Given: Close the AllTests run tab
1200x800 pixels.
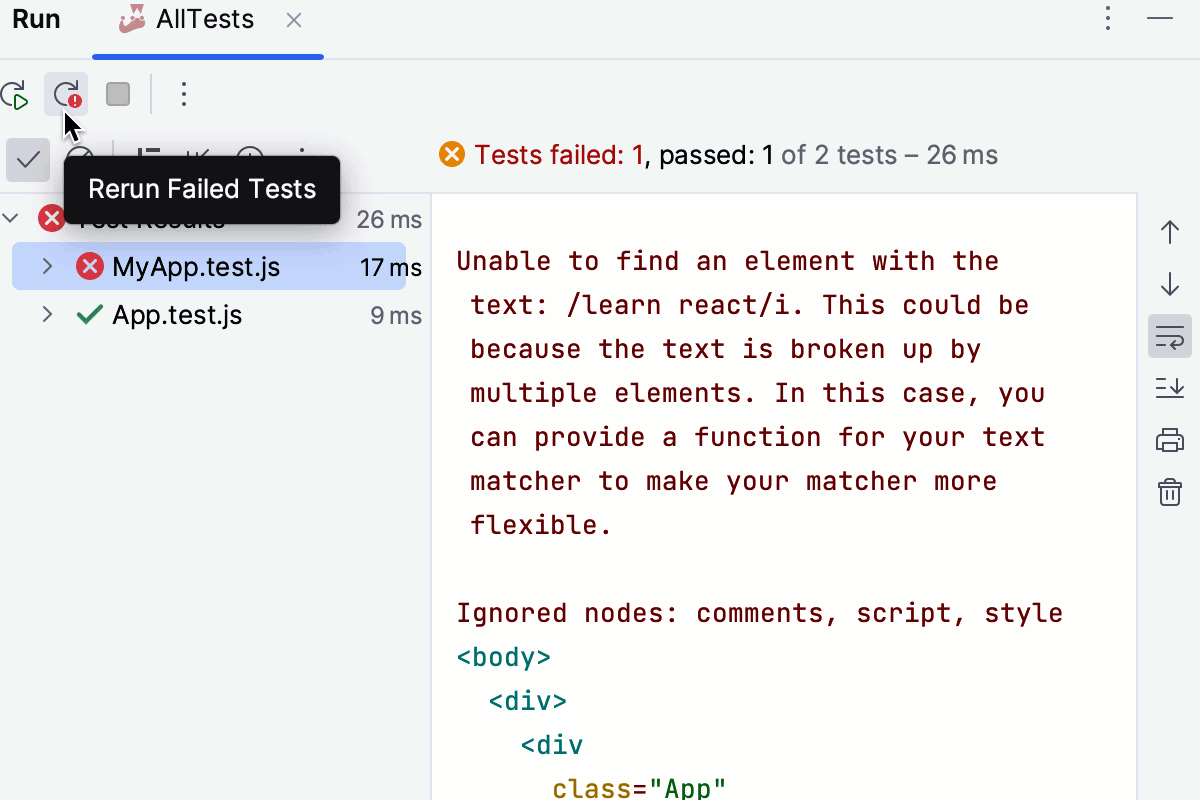Looking at the screenshot, I should tap(293, 18).
